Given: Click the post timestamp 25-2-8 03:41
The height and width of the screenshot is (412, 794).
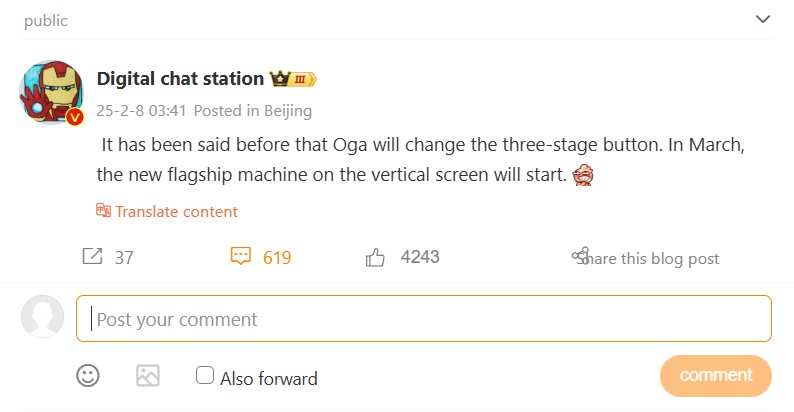Looking at the screenshot, I should (140, 110).
